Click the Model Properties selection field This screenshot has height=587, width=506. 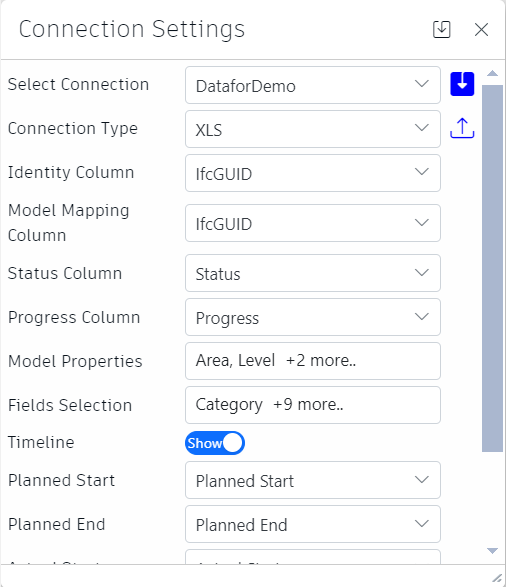tap(313, 361)
